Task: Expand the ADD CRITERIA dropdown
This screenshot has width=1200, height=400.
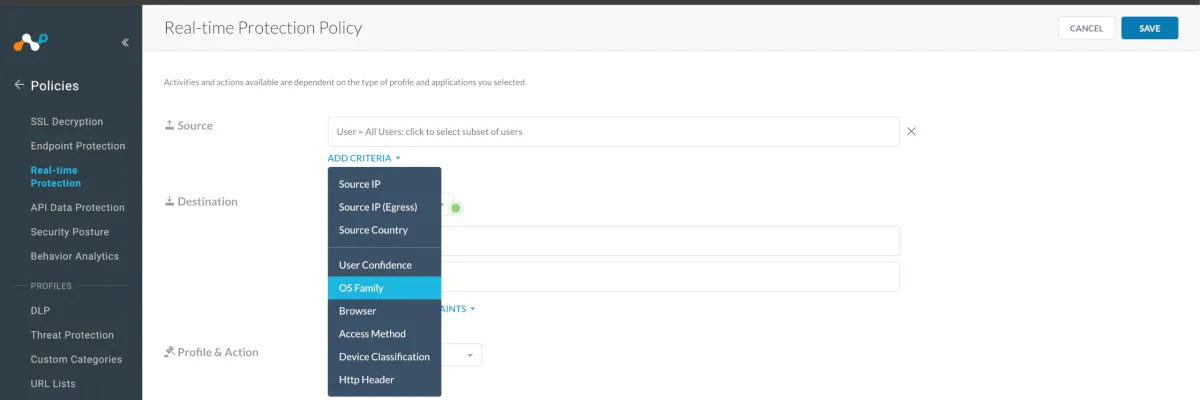Action: coord(363,158)
